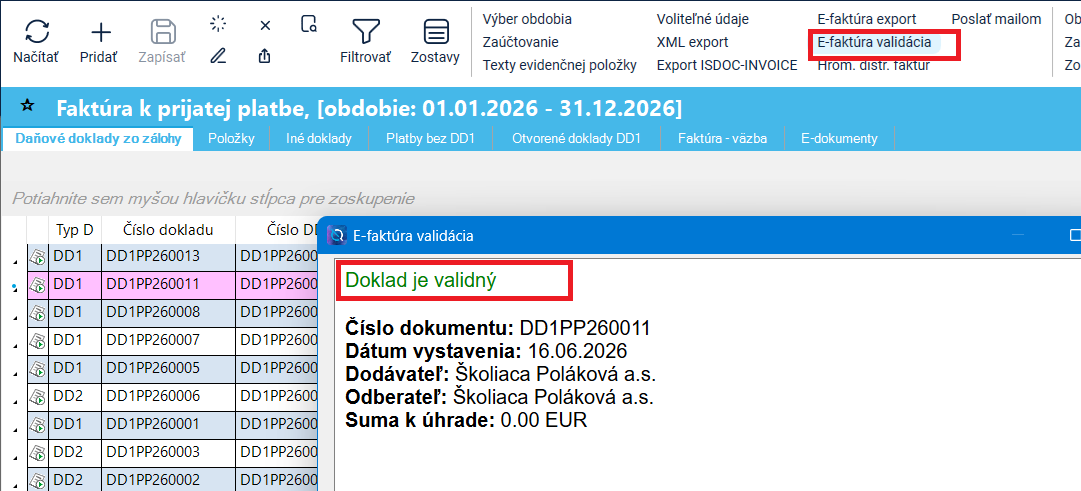Select cell DD1PP260007 in Číslo dokladu

[x=168, y=340]
